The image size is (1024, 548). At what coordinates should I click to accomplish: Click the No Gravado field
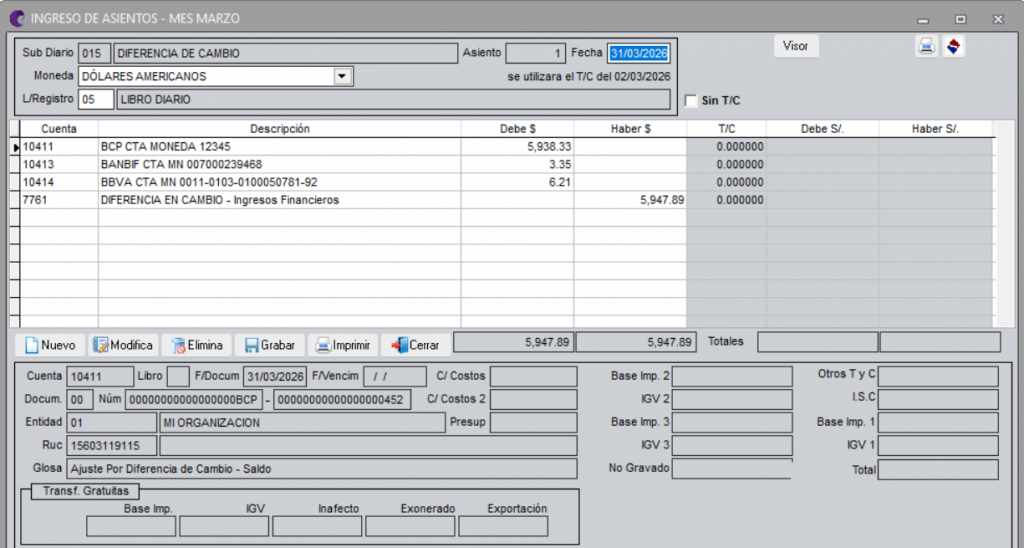pos(732,468)
